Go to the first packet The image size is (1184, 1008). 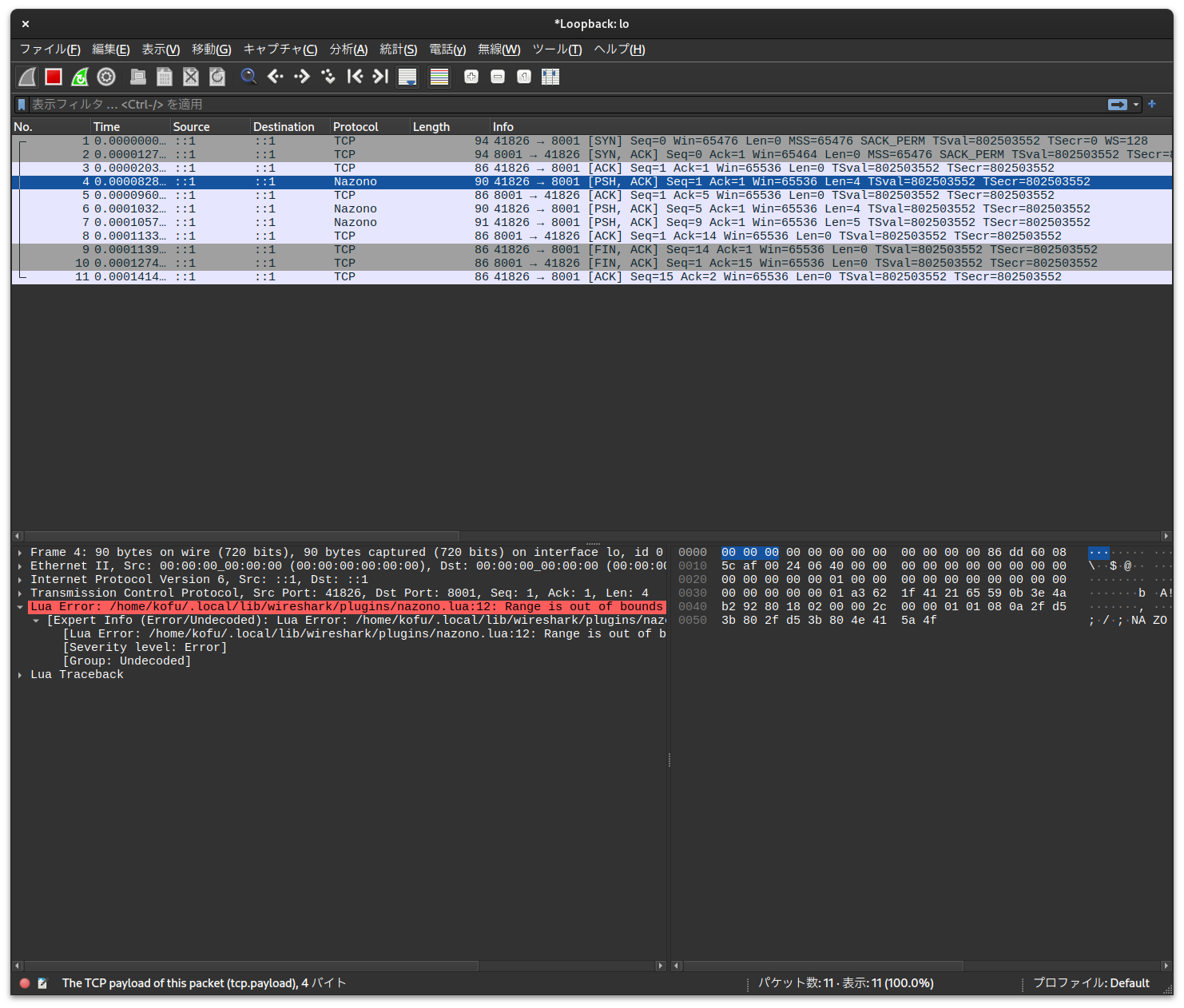click(355, 77)
